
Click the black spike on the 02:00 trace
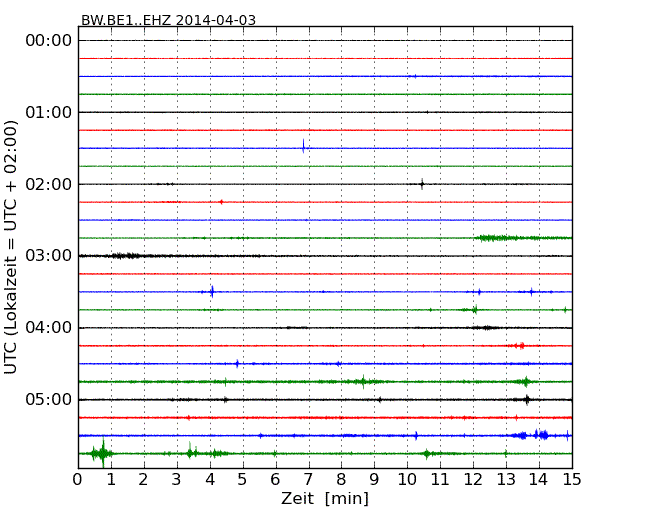click(422, 184)
